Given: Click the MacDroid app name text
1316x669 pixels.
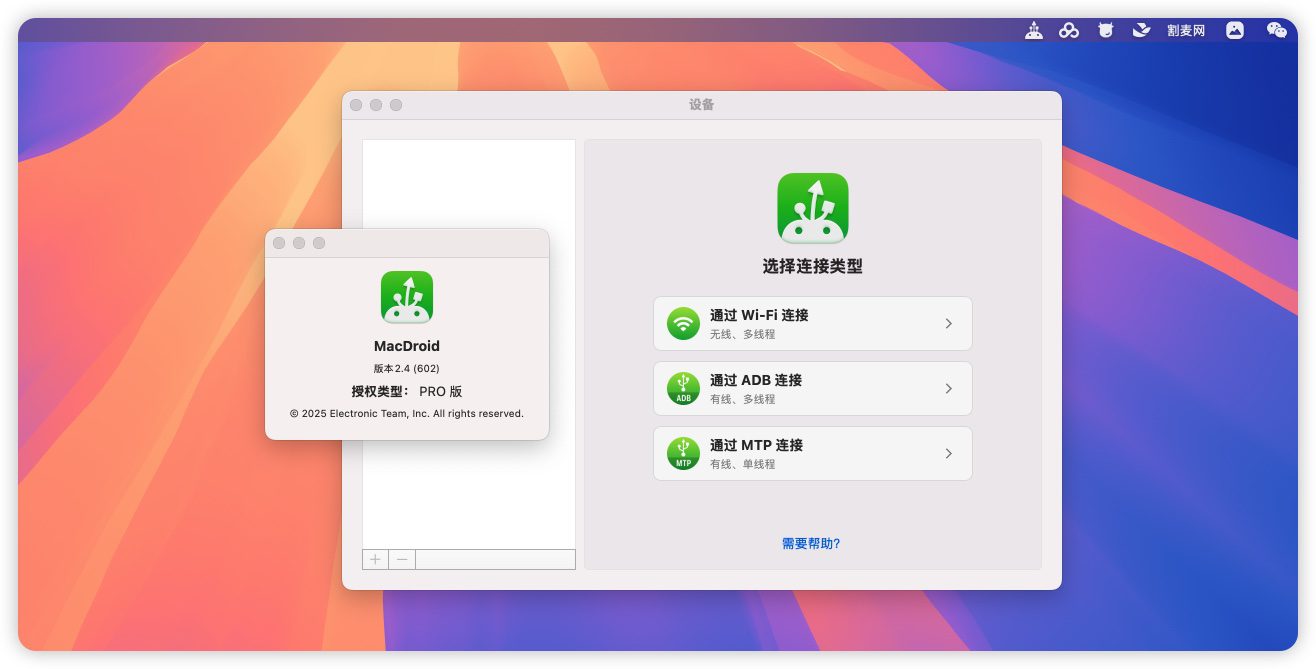Looking at the screenshot, I should pos(407,346).
